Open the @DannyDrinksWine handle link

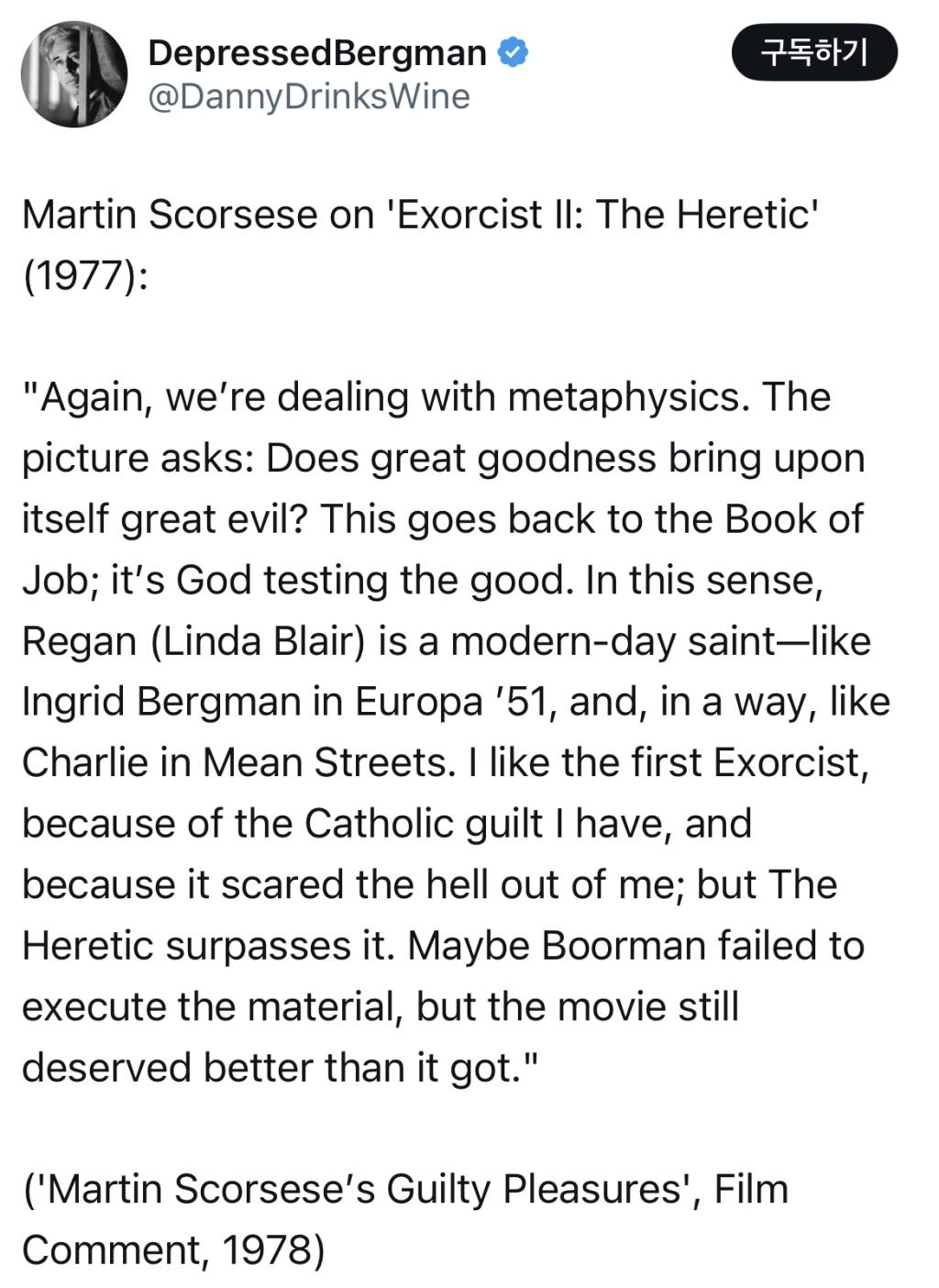pos(309,96)
